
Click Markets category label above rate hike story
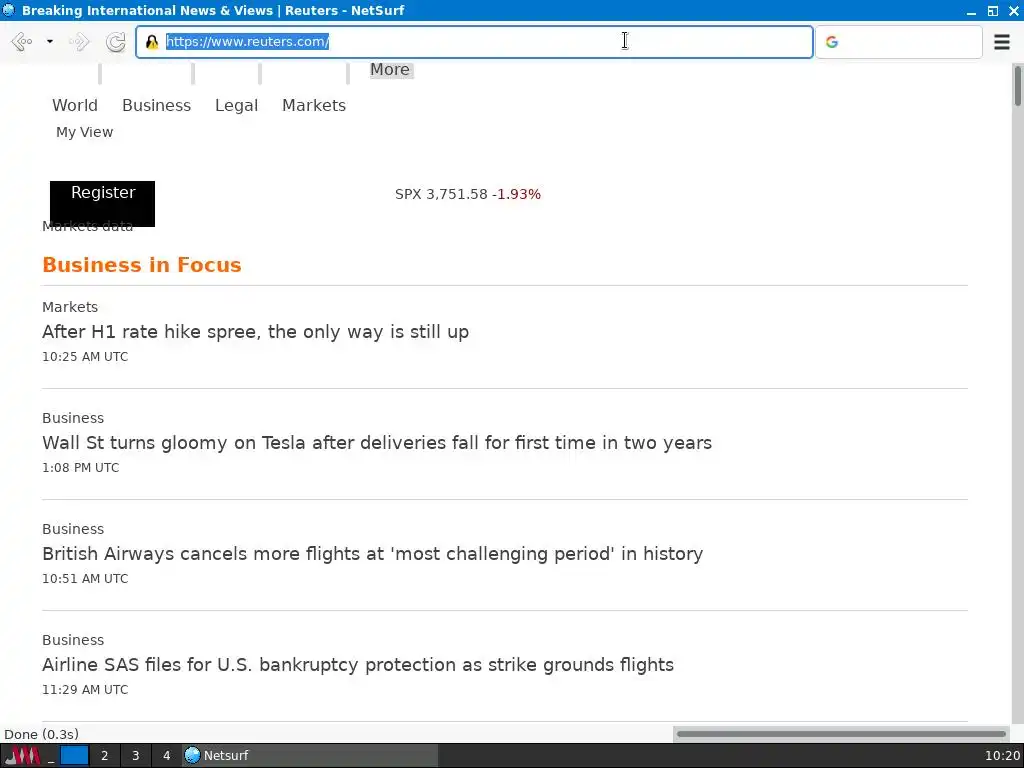pyautogui.click(x=70, y=307)
